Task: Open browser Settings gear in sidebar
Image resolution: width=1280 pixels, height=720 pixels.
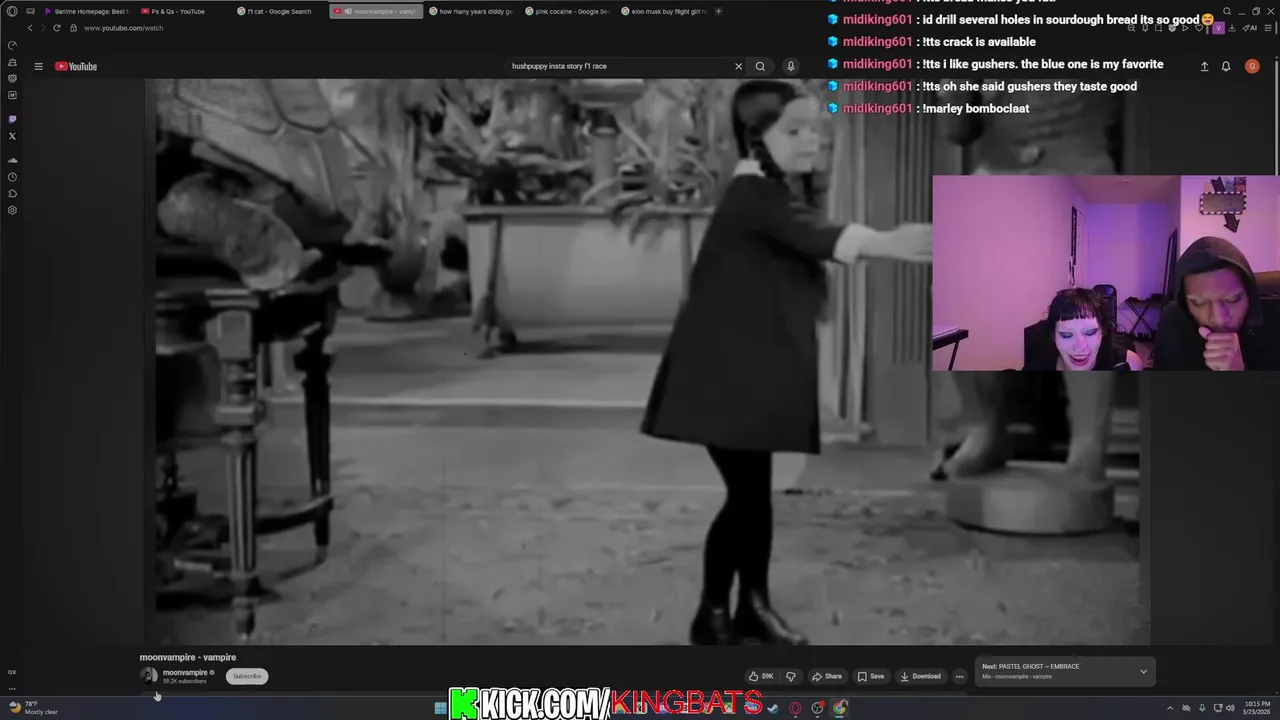Action: pos(12,211)
